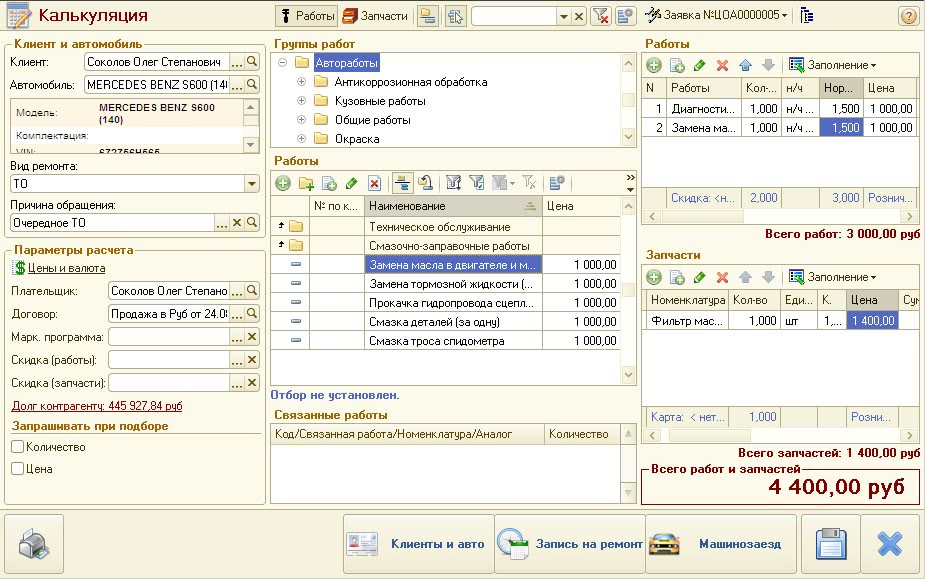Click the Запись на ремонт button
Viewport: 925px width, 579px height.
click(569, 544)
